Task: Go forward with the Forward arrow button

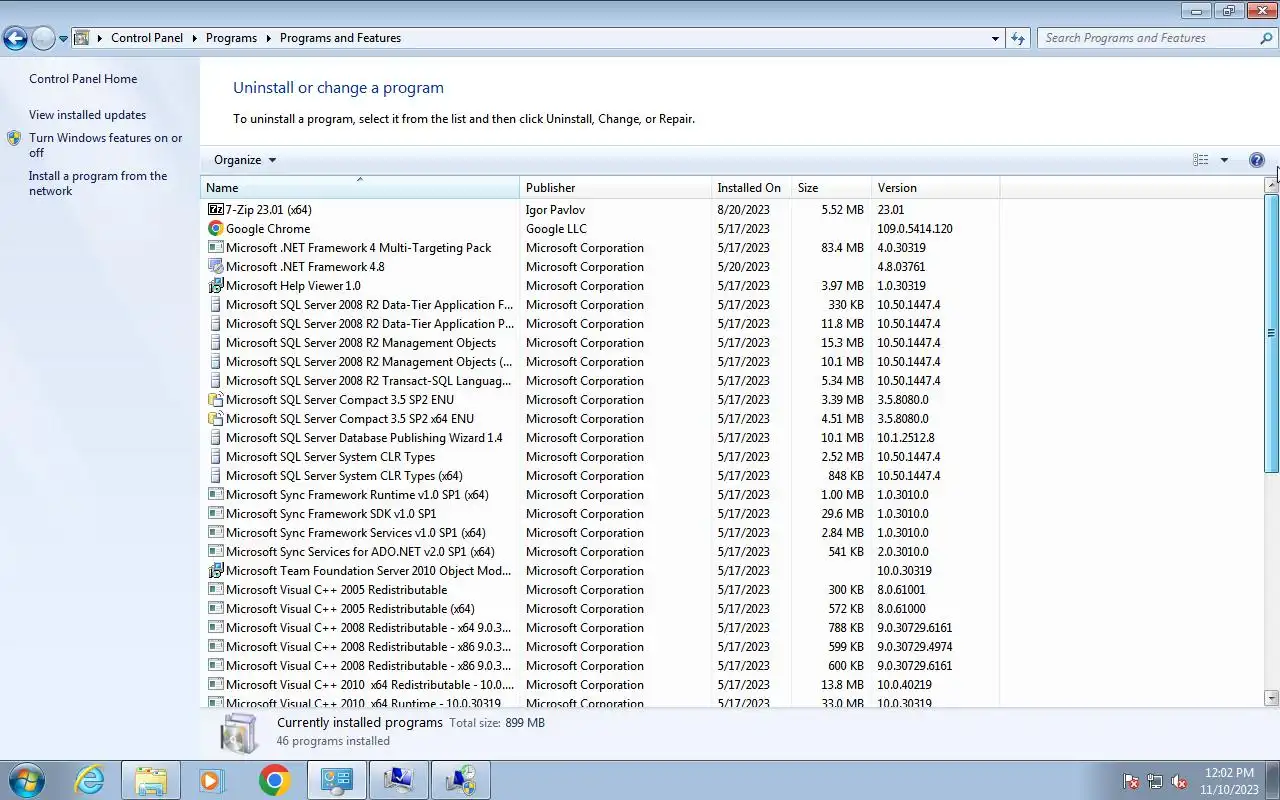Action: click(43, 39)
